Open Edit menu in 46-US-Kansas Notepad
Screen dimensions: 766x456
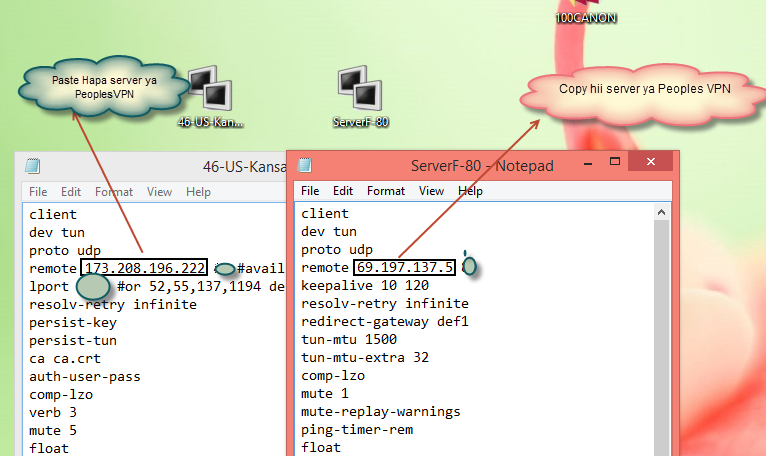(71, 192)
